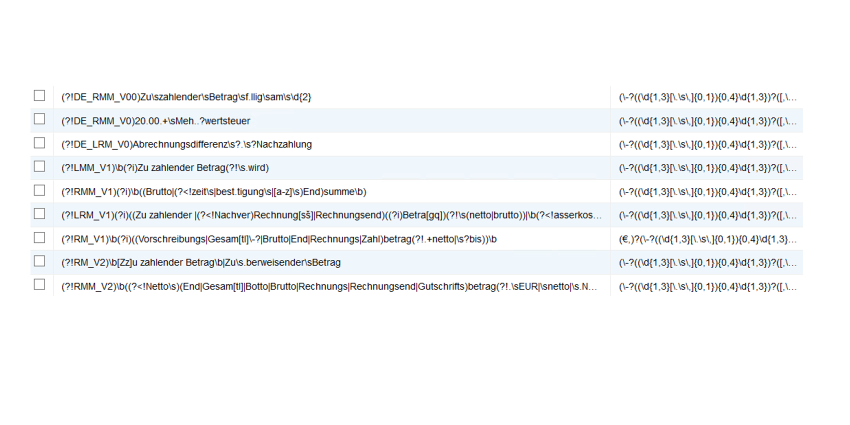This screenshot has height=425, width=850.
Task: Open the Abrechnungsdifferenz Nachzahlung pattern entry
Action: (186, 145)
